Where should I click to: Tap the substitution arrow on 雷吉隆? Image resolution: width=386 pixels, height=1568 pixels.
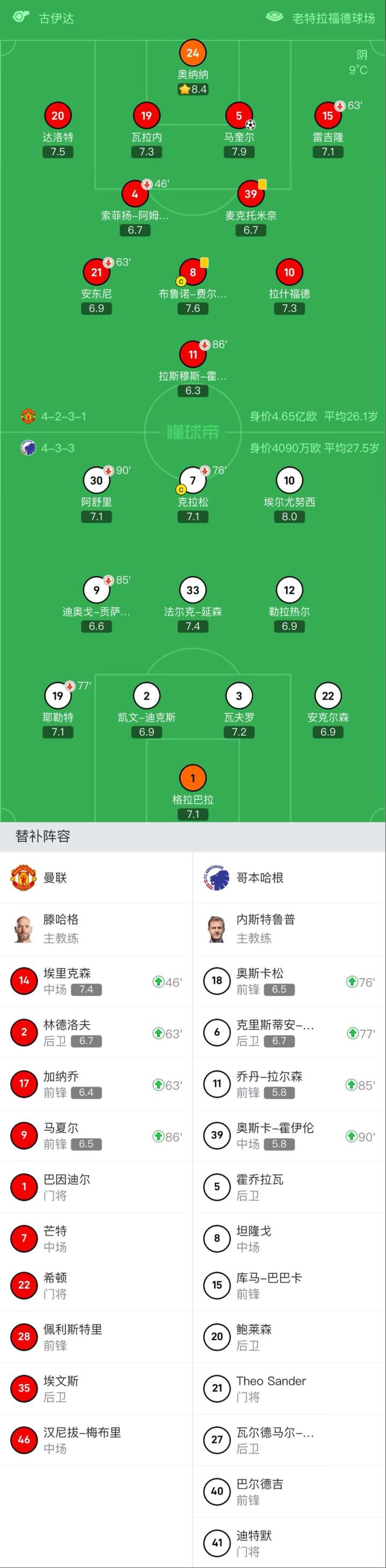340,106
